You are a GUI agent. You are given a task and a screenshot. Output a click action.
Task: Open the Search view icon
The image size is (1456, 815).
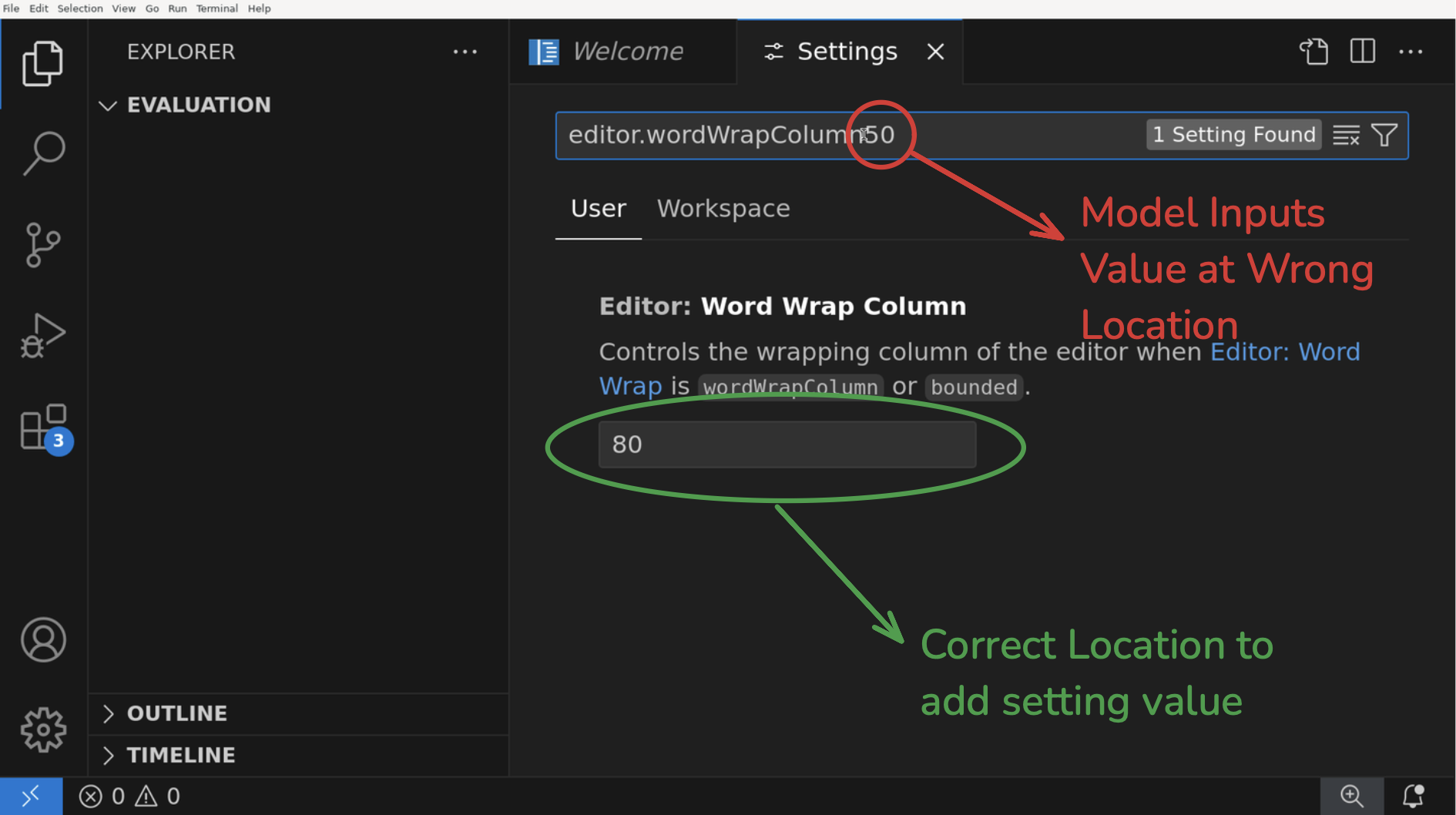point(43,153)
